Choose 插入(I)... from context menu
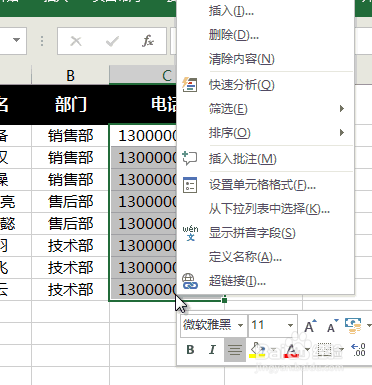The width and height of the screenshot is (372, 385). pos(265,11)
